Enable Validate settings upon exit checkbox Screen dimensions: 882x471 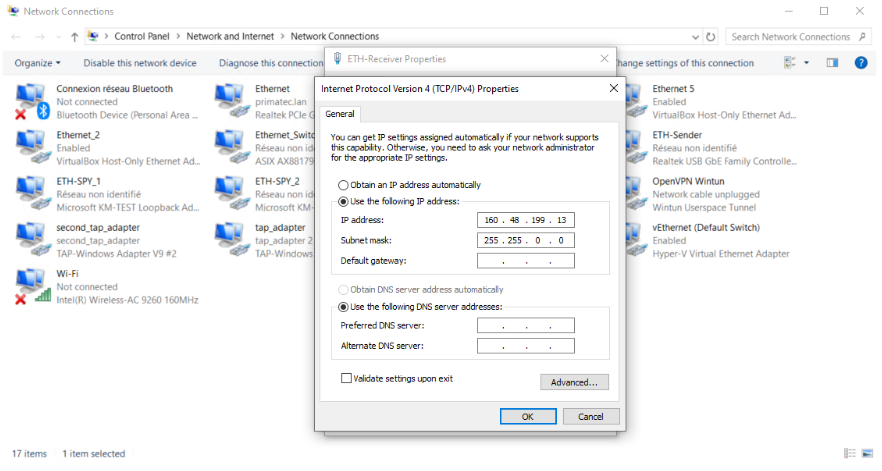click(x=347, y=379)
